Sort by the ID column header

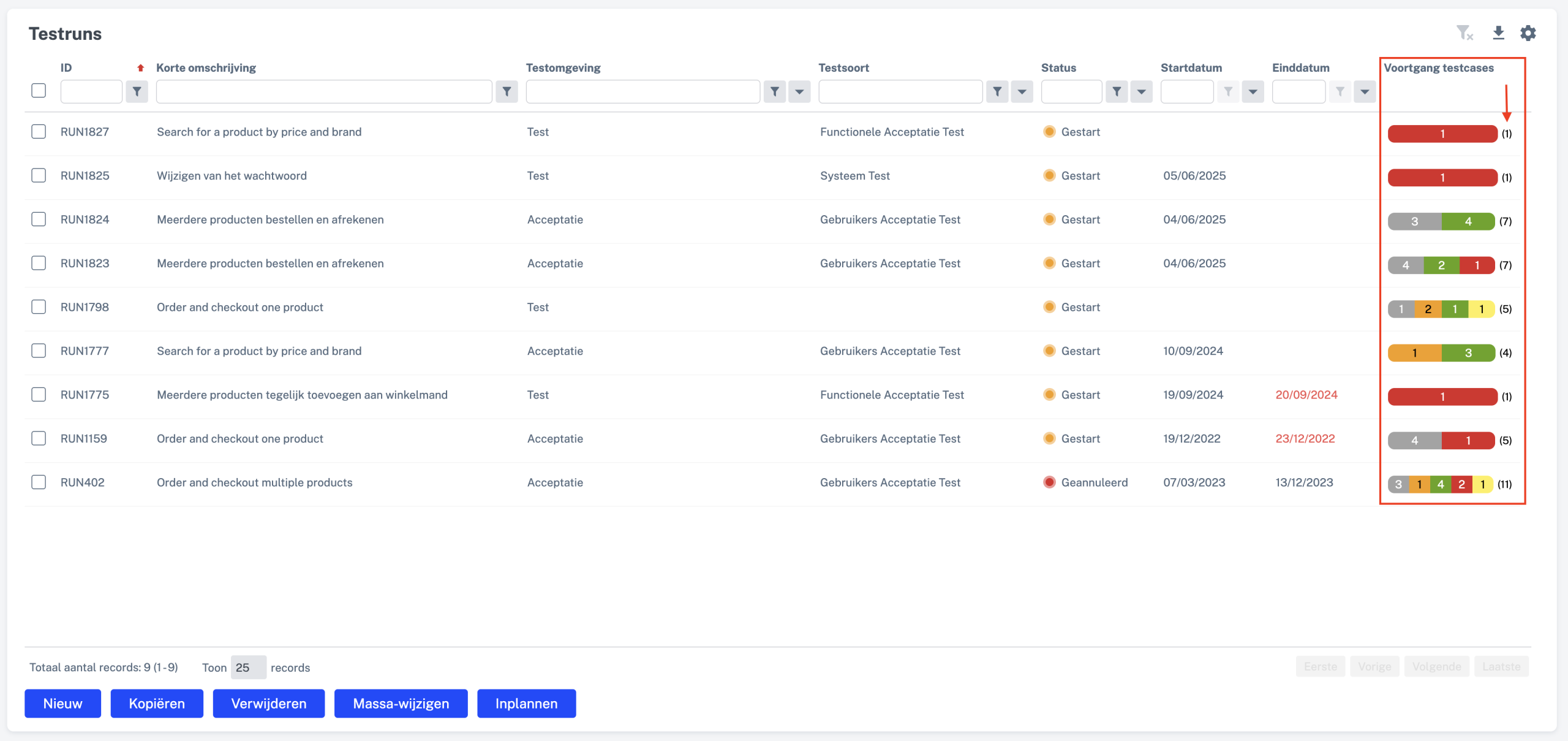click(x=66, y=67)
